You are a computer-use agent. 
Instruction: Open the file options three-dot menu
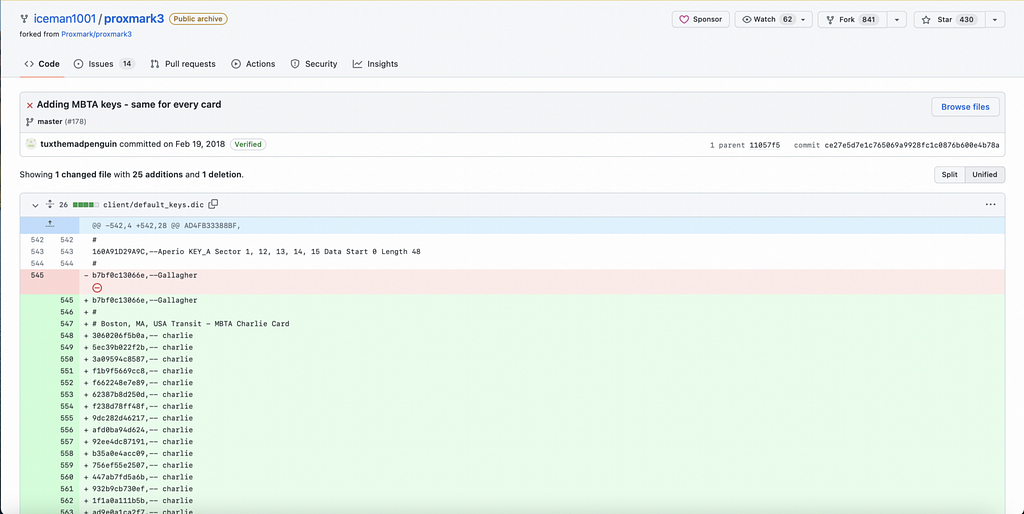point(991,204)
